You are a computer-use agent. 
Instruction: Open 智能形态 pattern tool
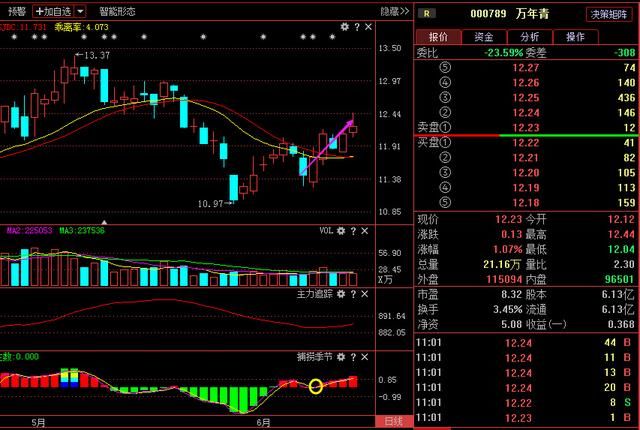pos(117,11)
